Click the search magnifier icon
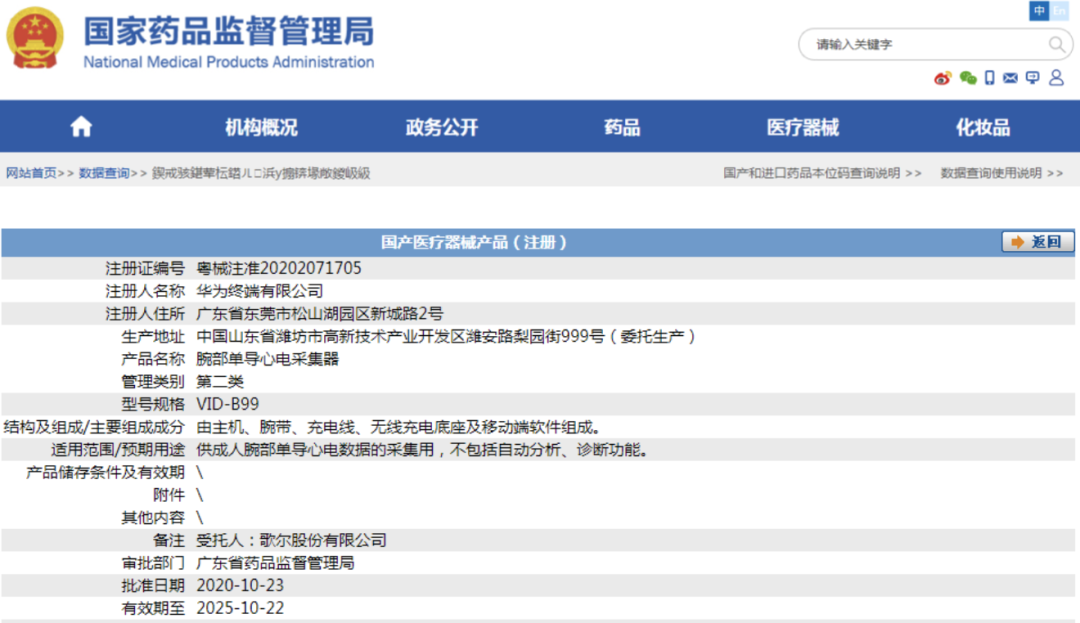1080x623 pixels. coord(1058,44)
